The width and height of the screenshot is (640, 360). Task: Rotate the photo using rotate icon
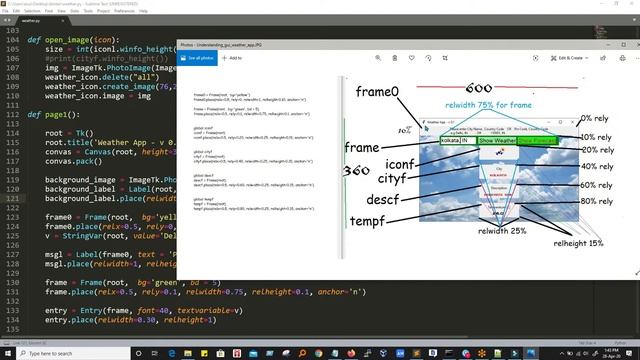coord(428,58)
